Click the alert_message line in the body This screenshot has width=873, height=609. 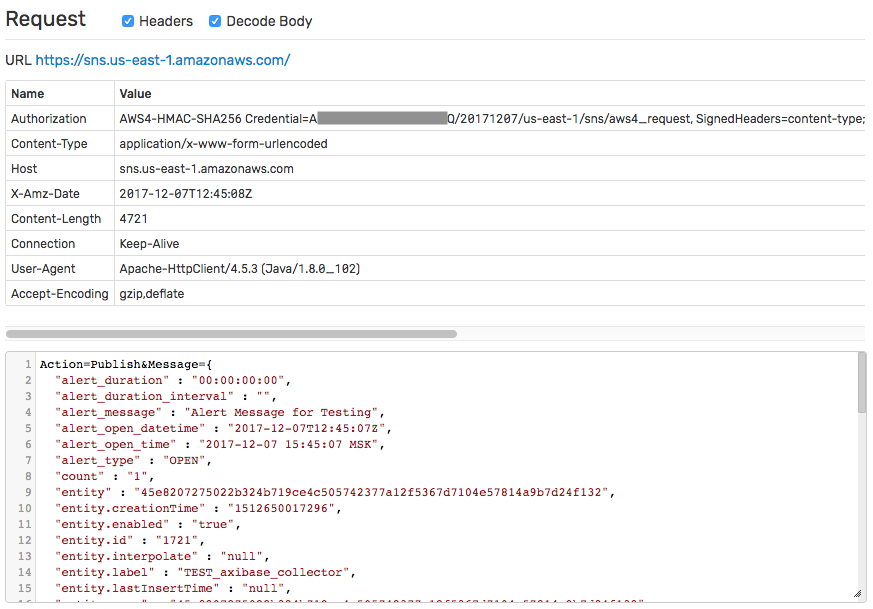point(219,412)
